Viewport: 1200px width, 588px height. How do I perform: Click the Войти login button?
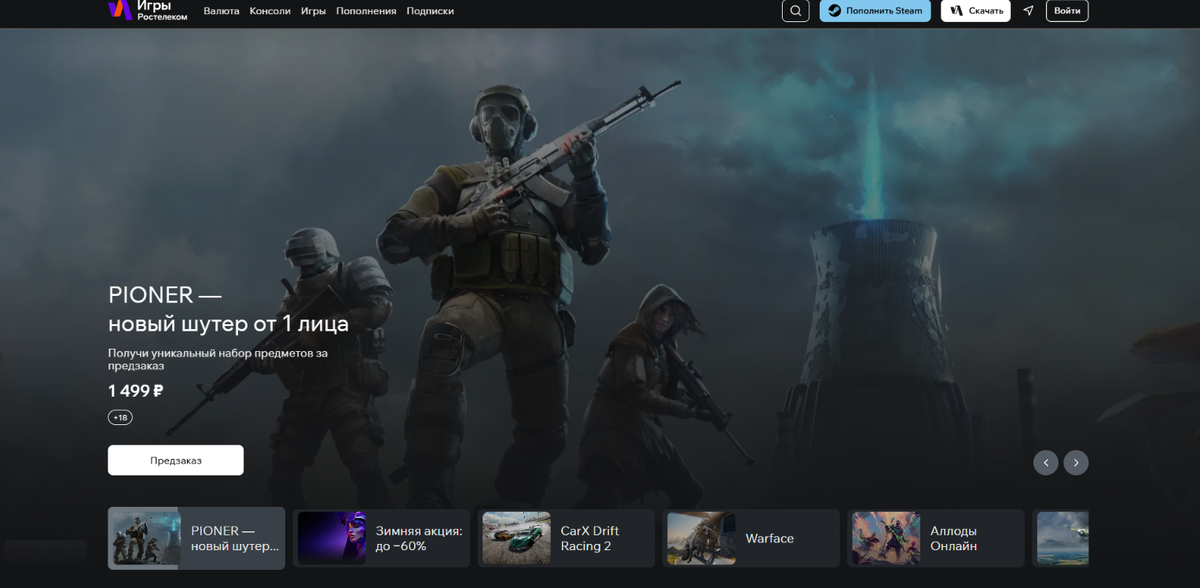1067,11
